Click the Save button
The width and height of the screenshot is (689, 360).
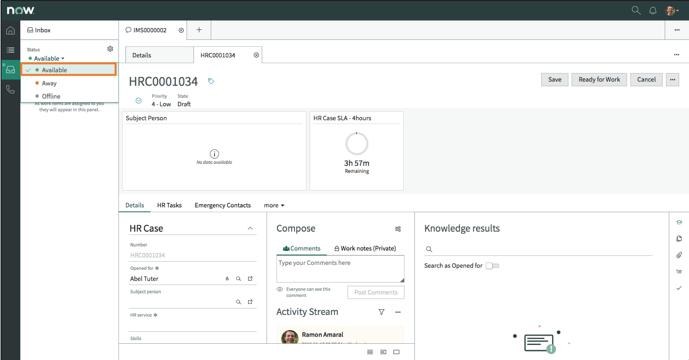pyautogui.click(x=555, y=80)
